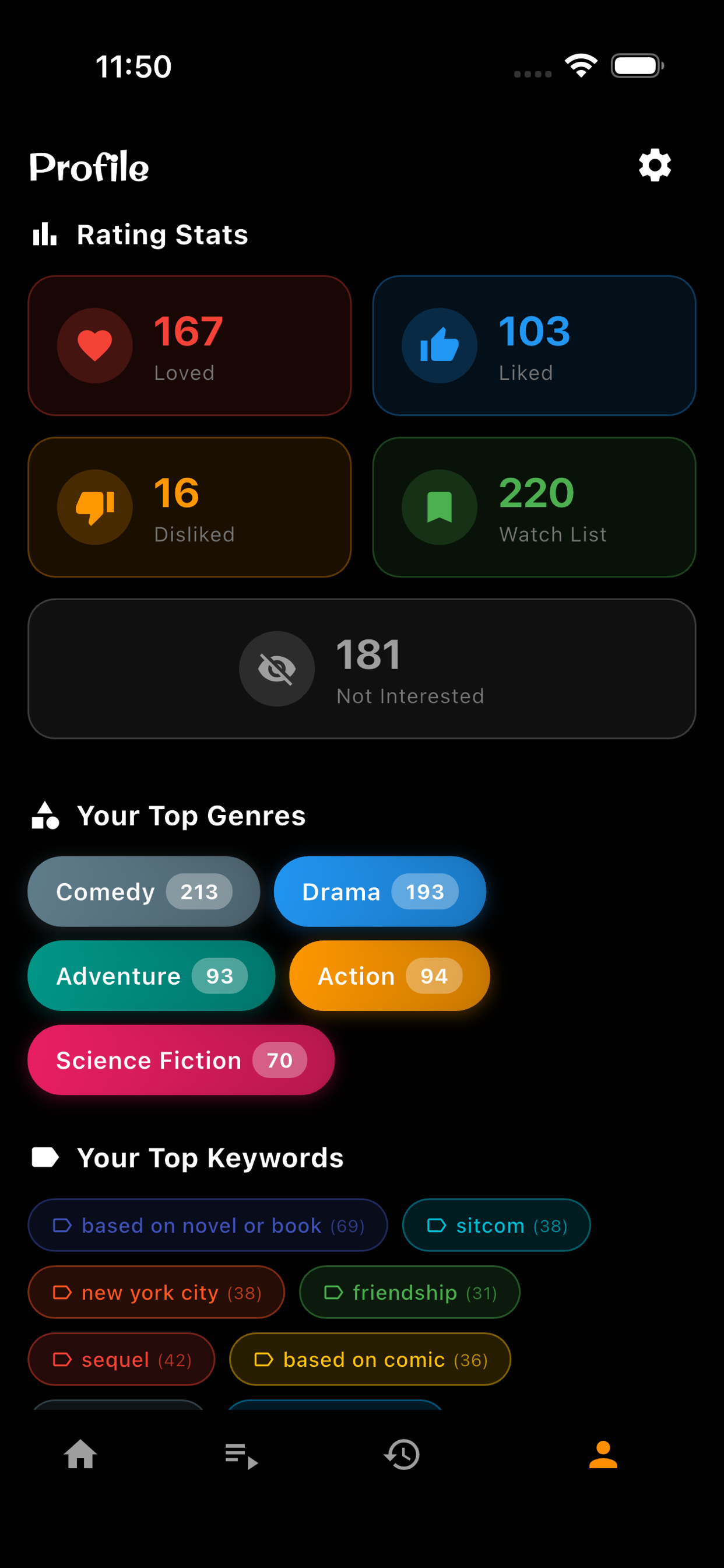Tap the orange thumbs-down Disliked icon

[95, 507]
